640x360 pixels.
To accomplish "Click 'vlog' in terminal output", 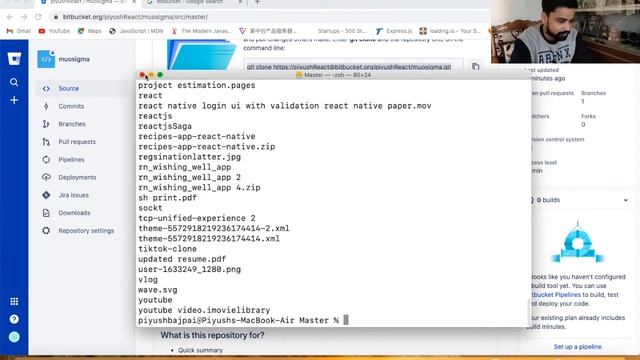I will 148,280.
